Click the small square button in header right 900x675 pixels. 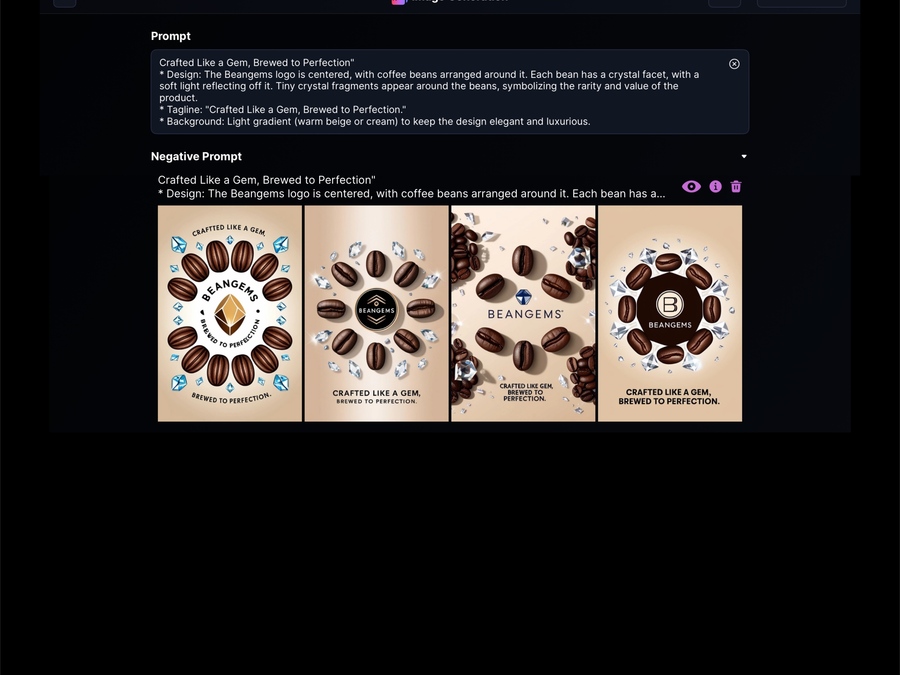click(x=724, y=3)
